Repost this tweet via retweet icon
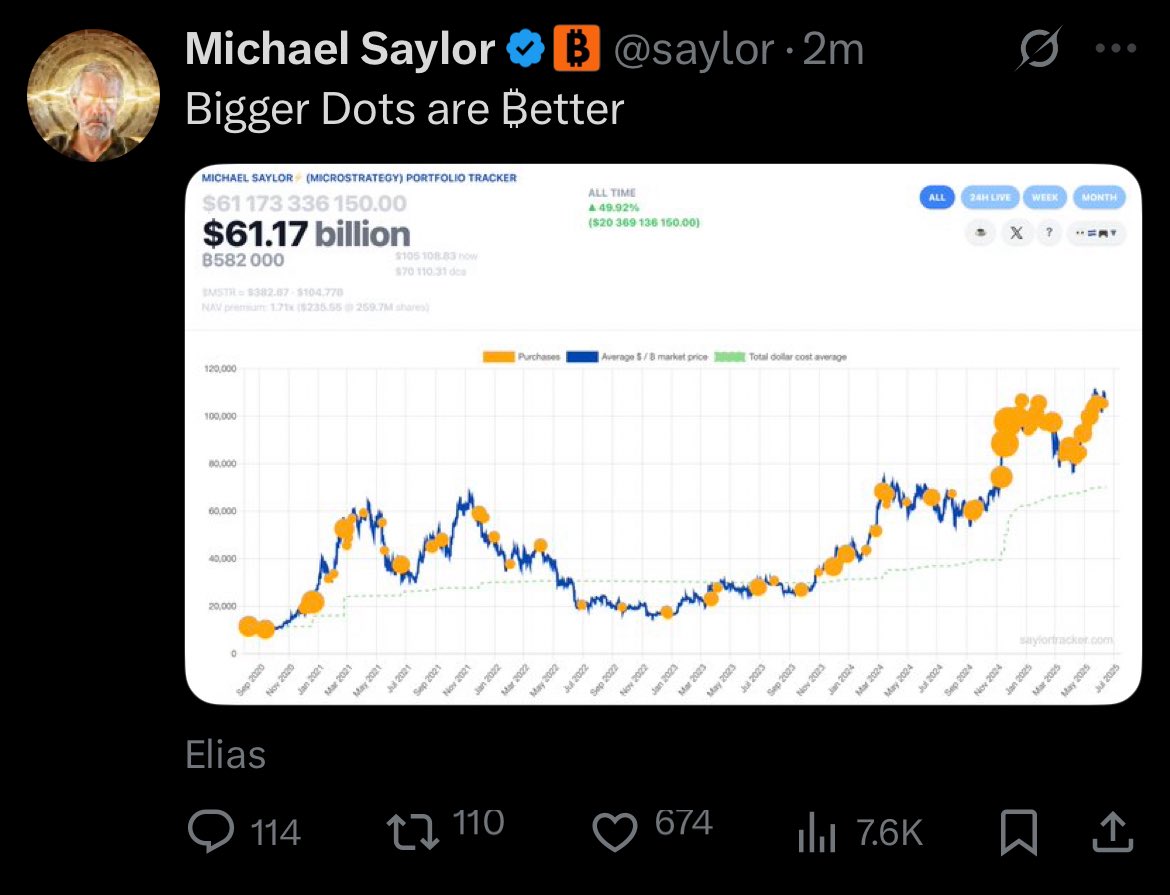 point(413,832)
